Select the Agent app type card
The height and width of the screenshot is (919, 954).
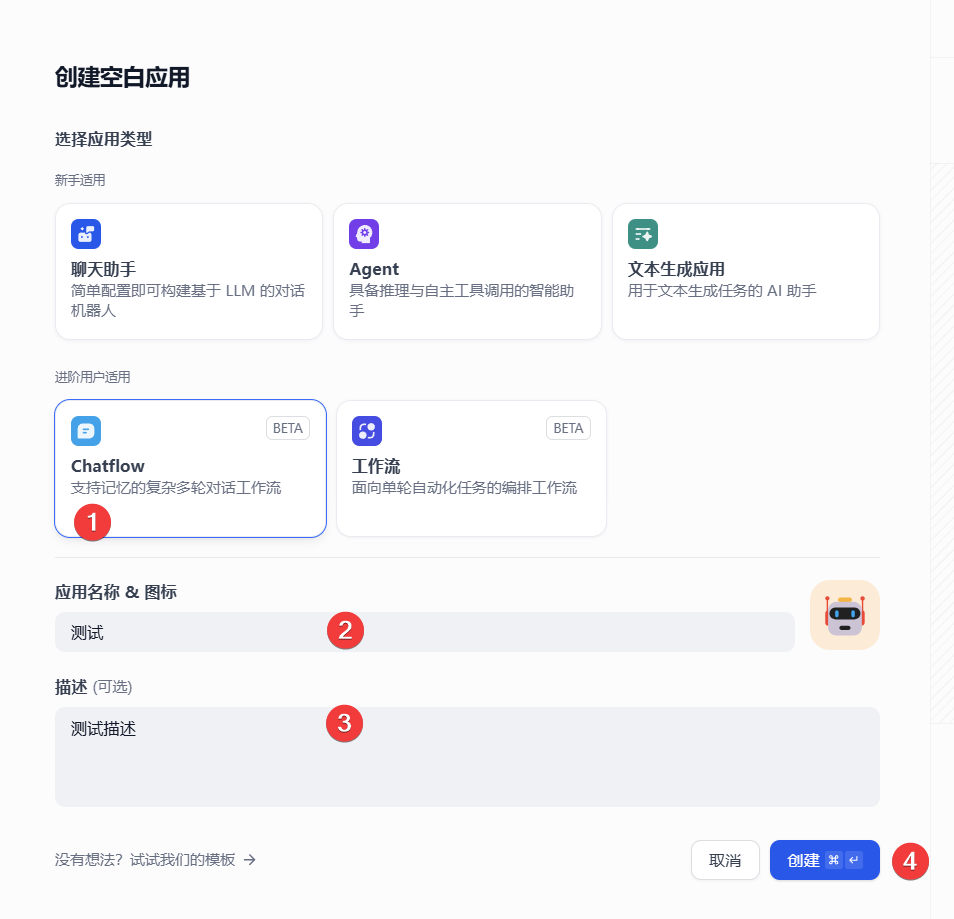tap(467, 271)
